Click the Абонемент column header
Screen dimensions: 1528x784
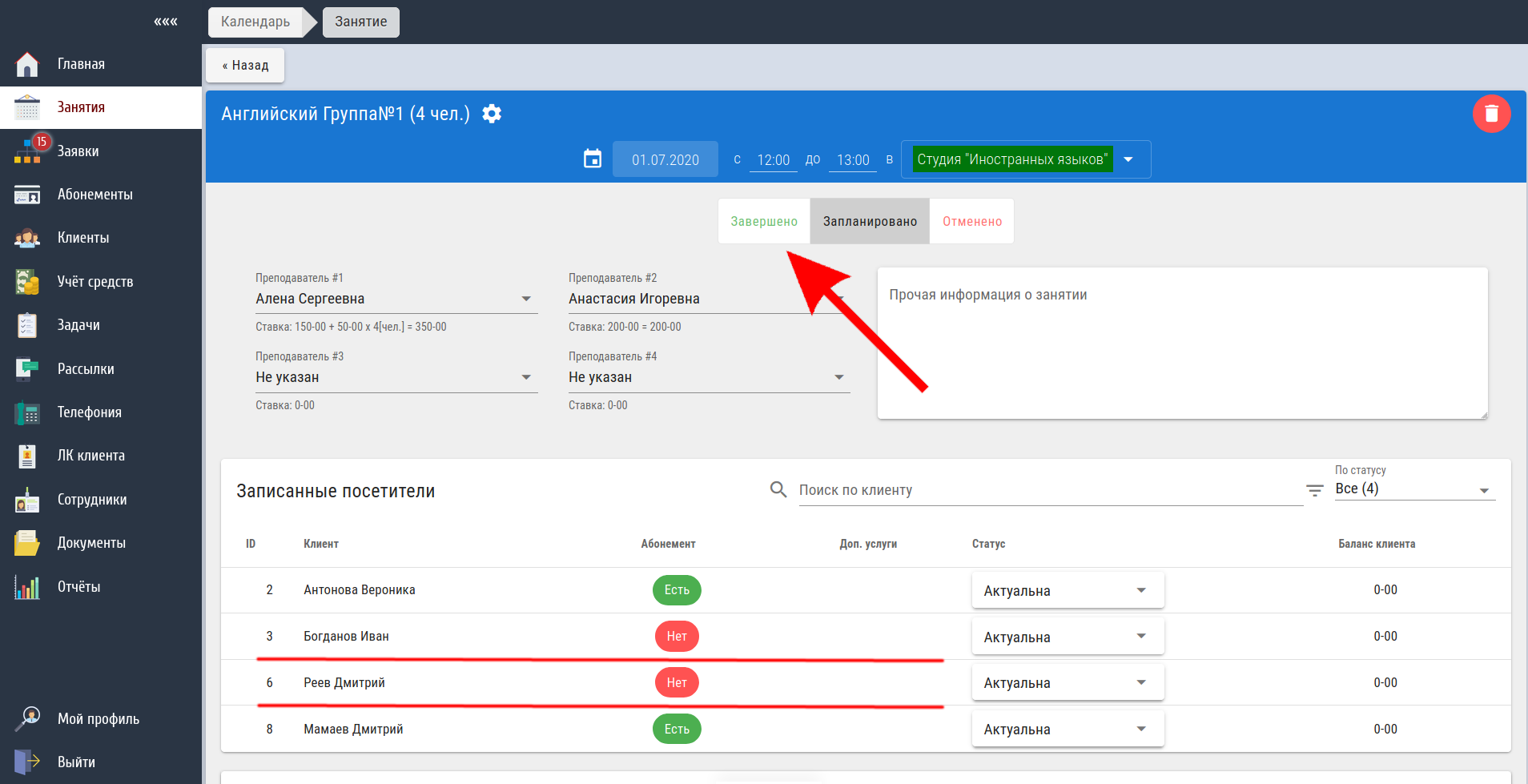tap(668, 544)
